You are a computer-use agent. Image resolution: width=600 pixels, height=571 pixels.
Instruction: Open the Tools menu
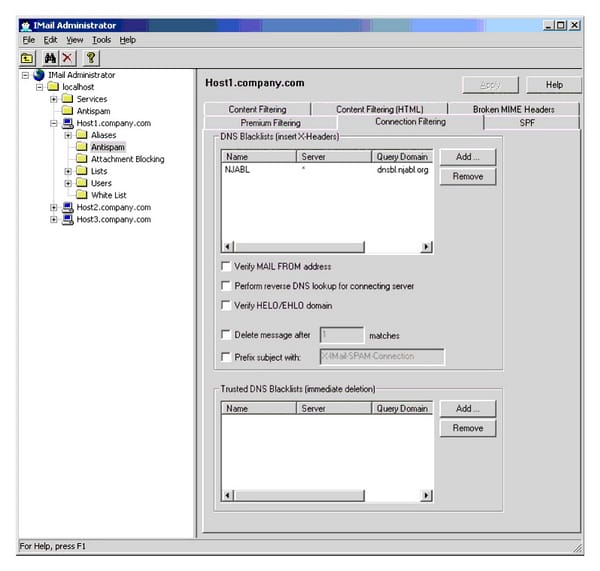click(101, 40)
